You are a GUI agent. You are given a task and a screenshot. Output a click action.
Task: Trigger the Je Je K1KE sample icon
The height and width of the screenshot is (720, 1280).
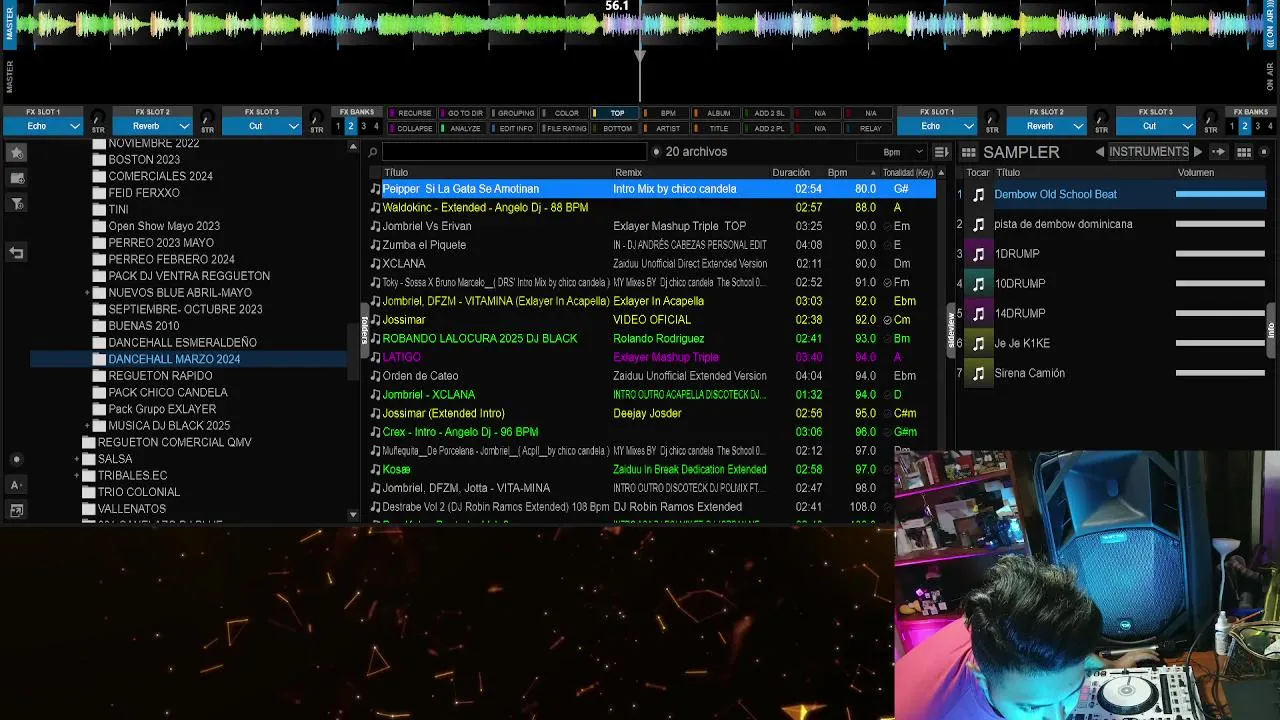tap(979, 344)
